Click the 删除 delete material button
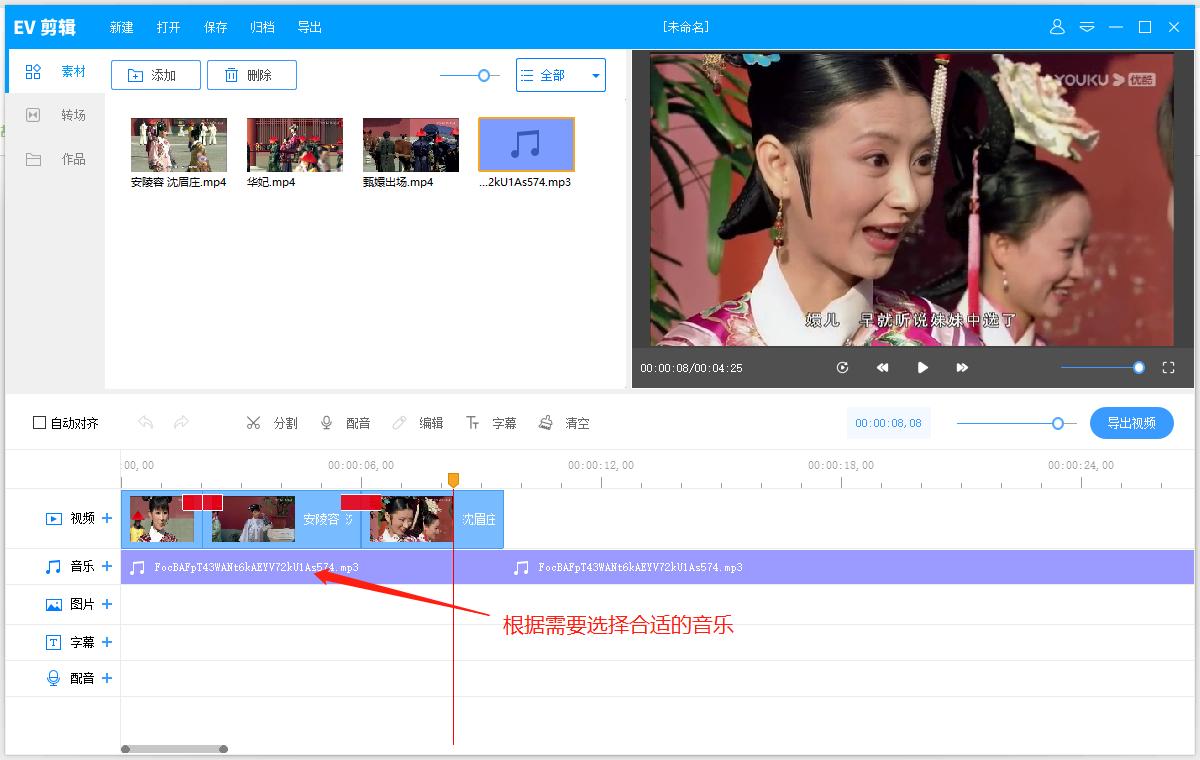Viewport: 1200px width, 760px height. click(252, 75)
